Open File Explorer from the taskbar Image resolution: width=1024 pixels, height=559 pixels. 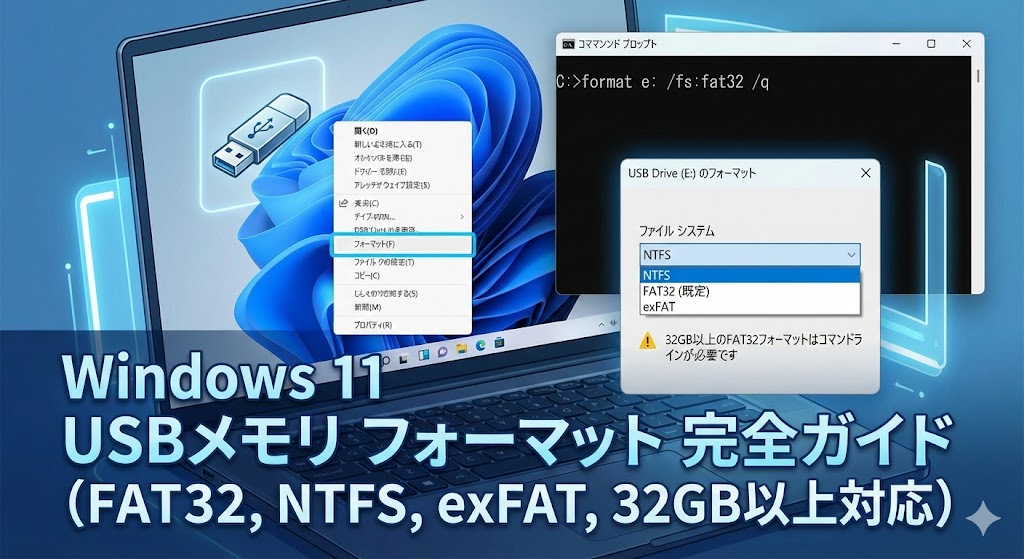(462, 349)
